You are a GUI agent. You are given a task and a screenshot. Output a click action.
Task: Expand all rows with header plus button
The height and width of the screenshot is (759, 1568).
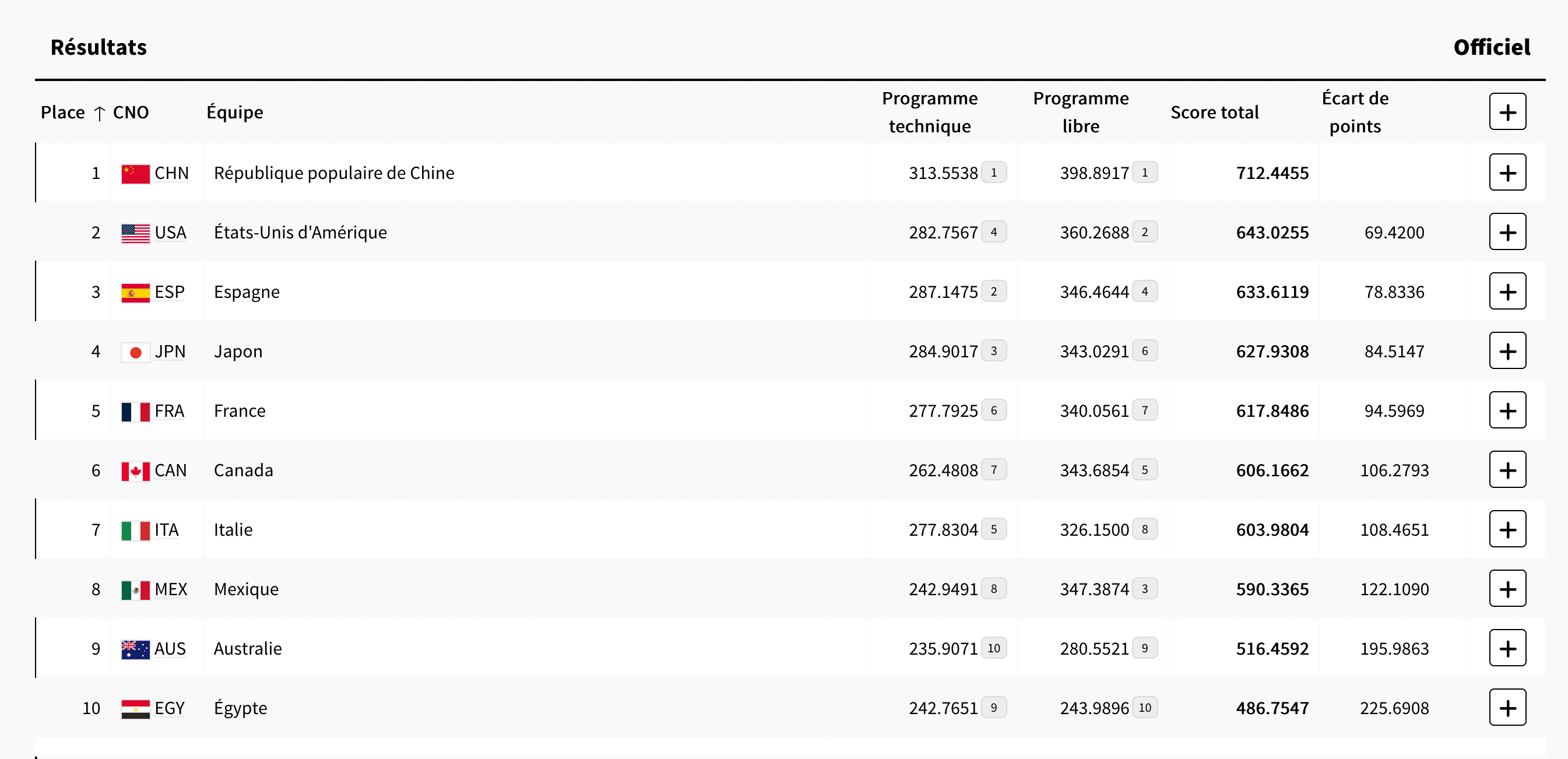click(x=1507, y=112)
